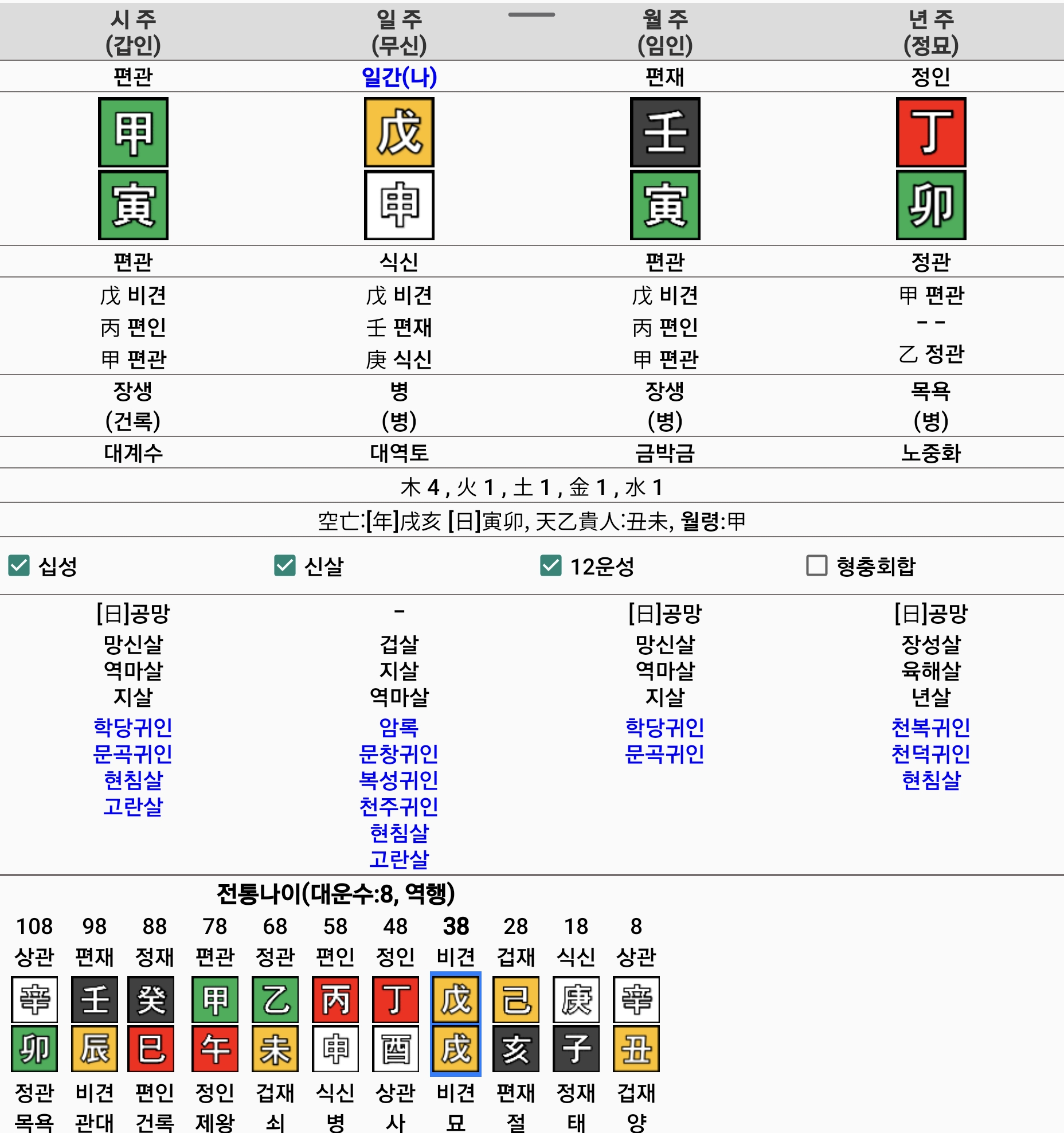
Task: Open the 문창귀인 link
Action: tap(399, 753)
